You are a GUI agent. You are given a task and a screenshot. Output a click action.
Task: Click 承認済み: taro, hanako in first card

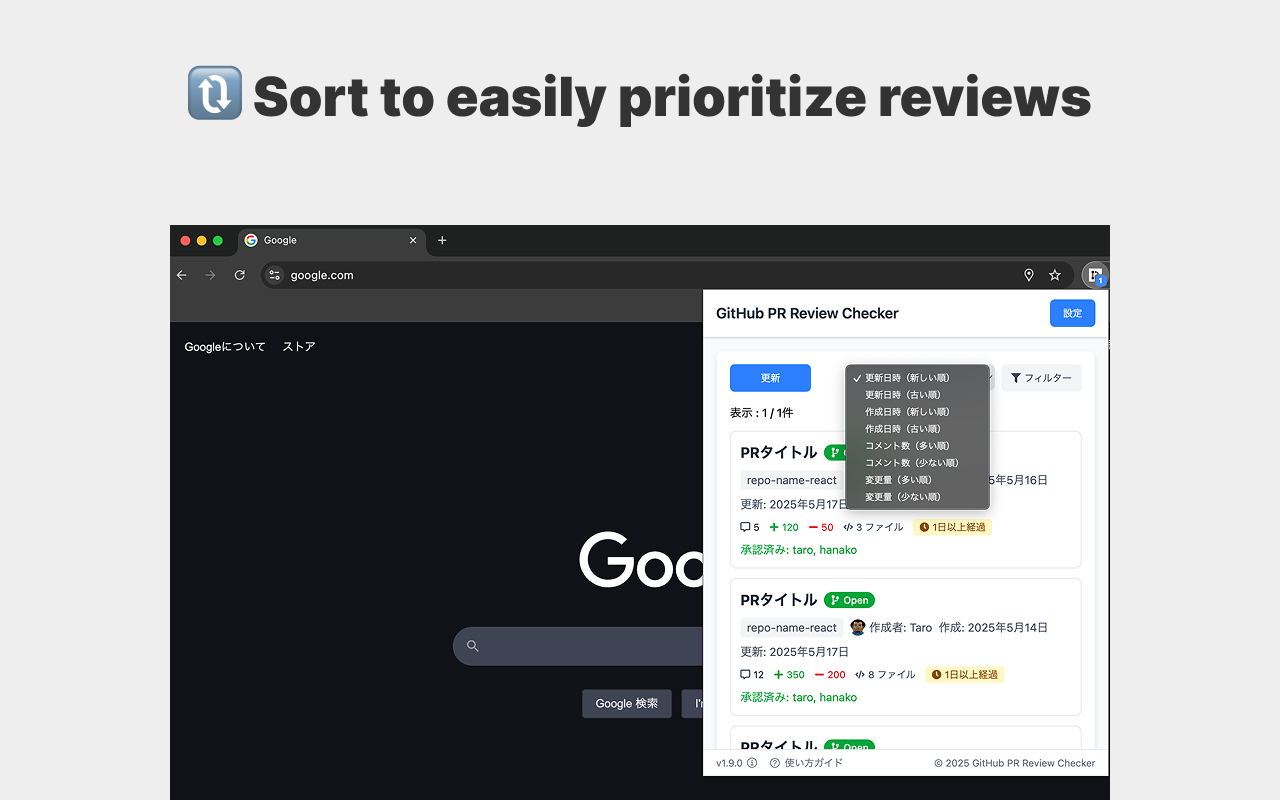[798, 550]
